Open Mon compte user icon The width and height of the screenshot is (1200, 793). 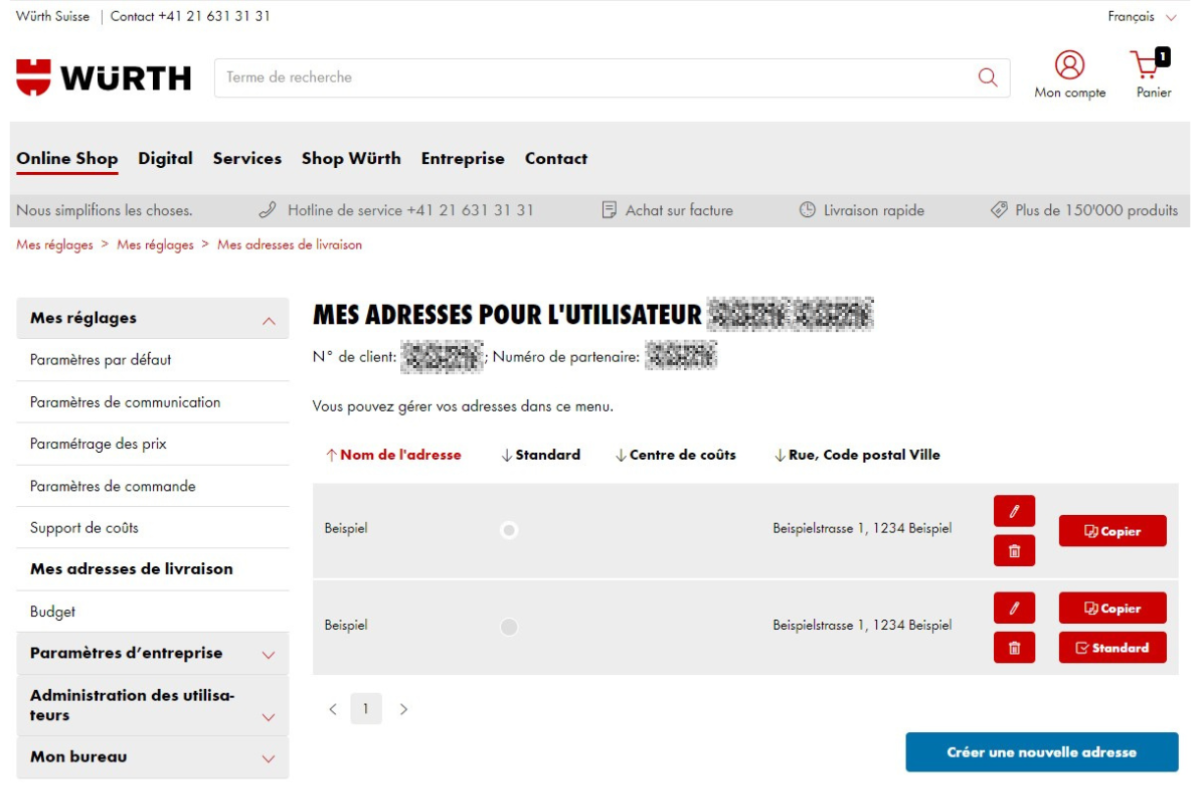click(1070, 65)
